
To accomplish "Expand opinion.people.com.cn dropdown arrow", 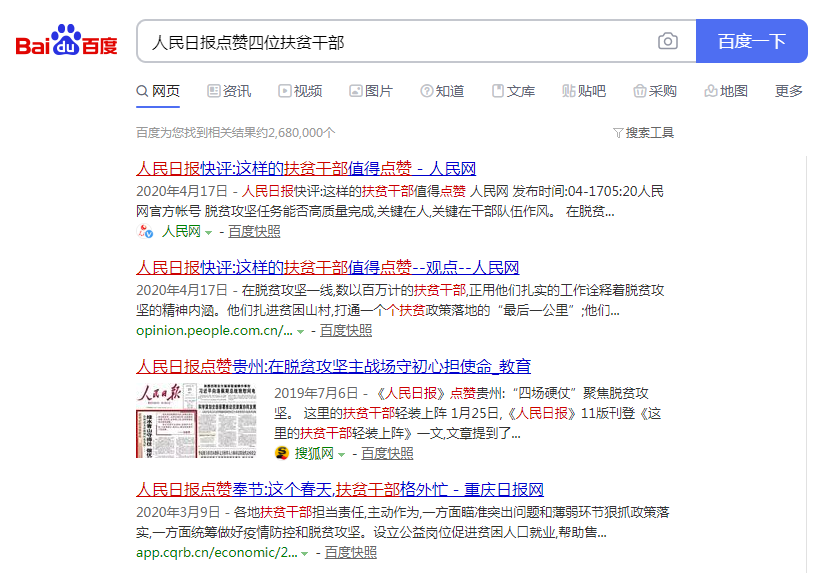I will click(300, 332).
